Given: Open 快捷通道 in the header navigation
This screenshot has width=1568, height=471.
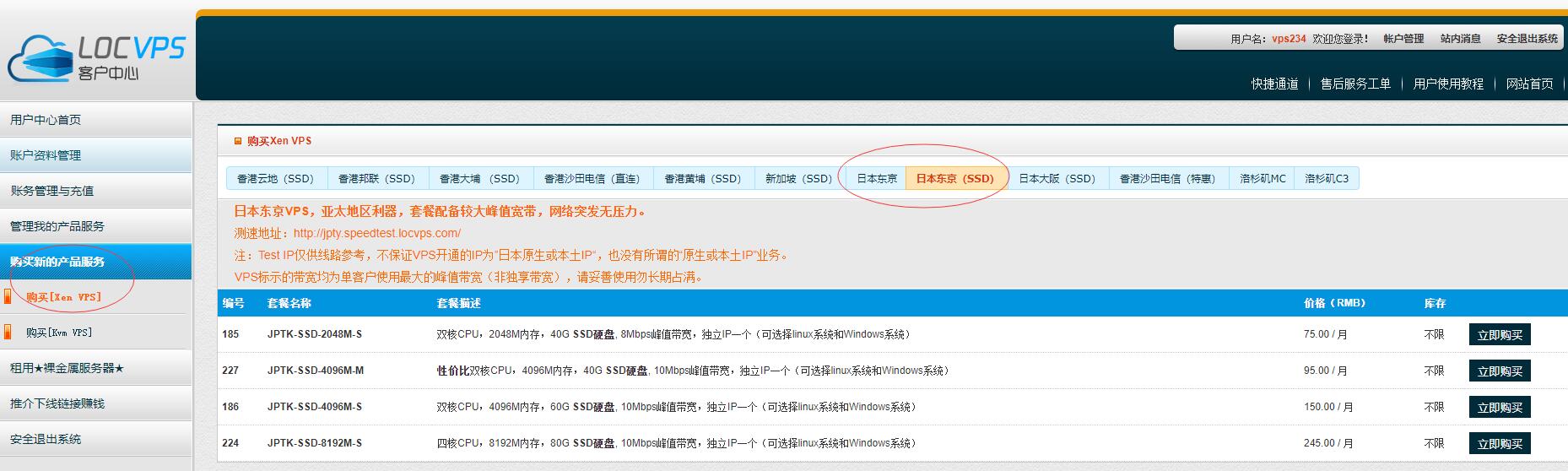Looking at the screenshot, I should pos(1274,84).
